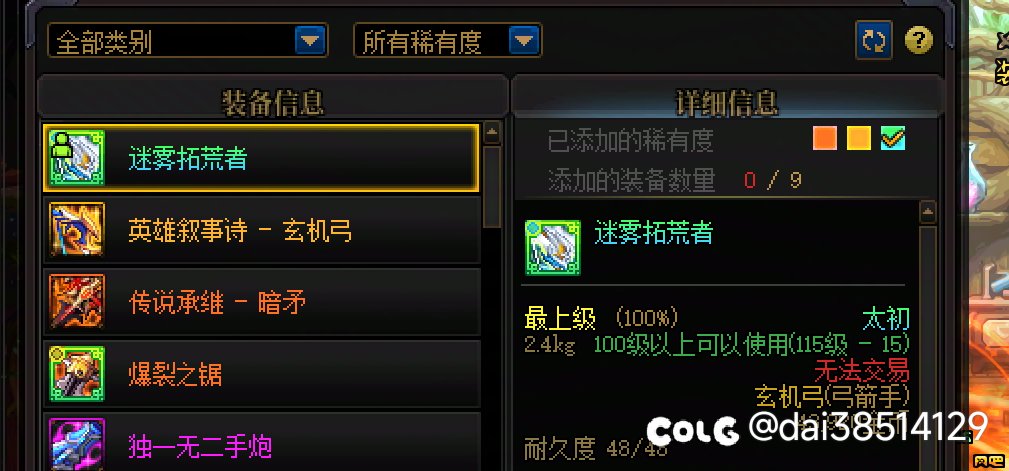Click the equipment list scroll-up arrow
The image size is (1009, 471).
click(492, 133)
